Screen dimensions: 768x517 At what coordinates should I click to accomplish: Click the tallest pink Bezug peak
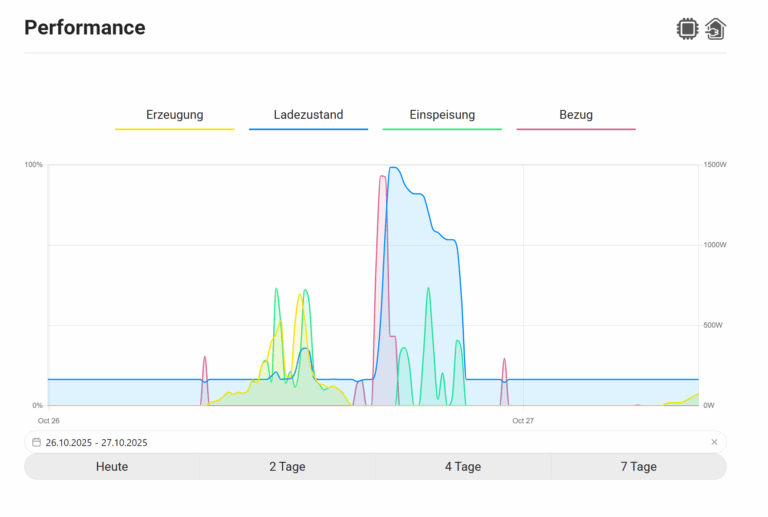(x=382, y=177)
